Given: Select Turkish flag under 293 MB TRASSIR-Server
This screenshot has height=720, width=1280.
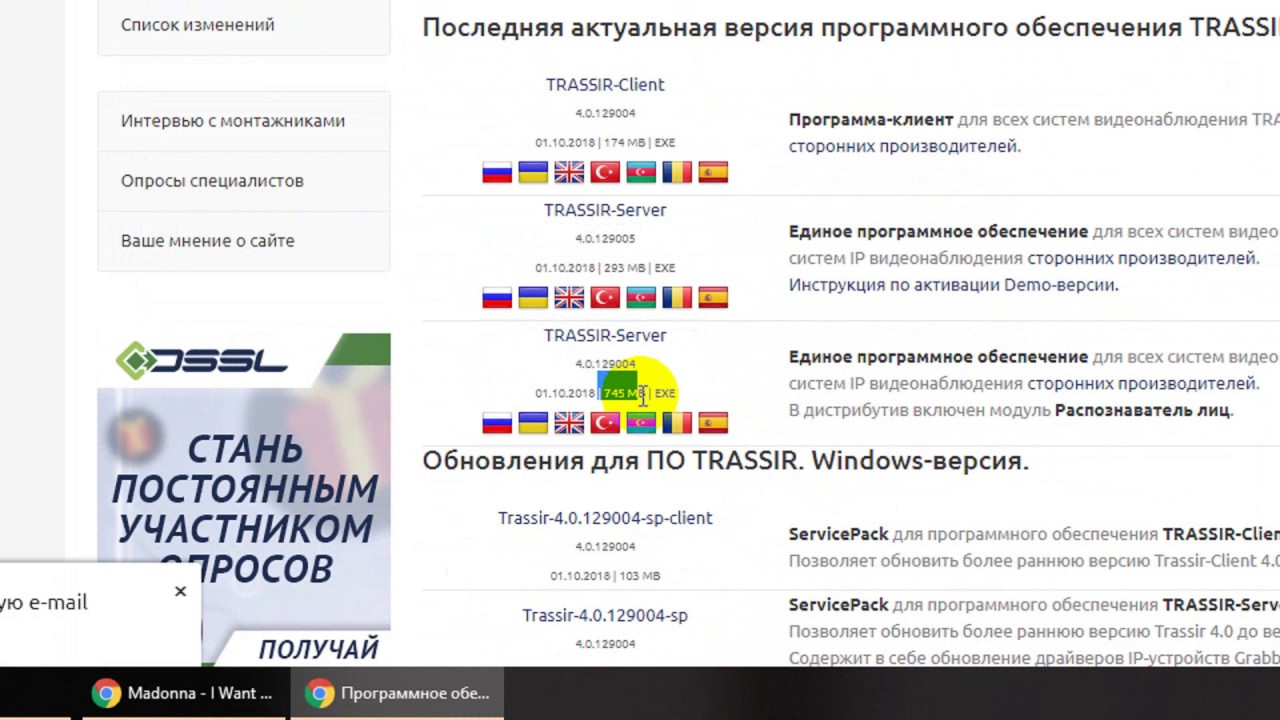Looking at the screenshot, I should tap(605, 297).
